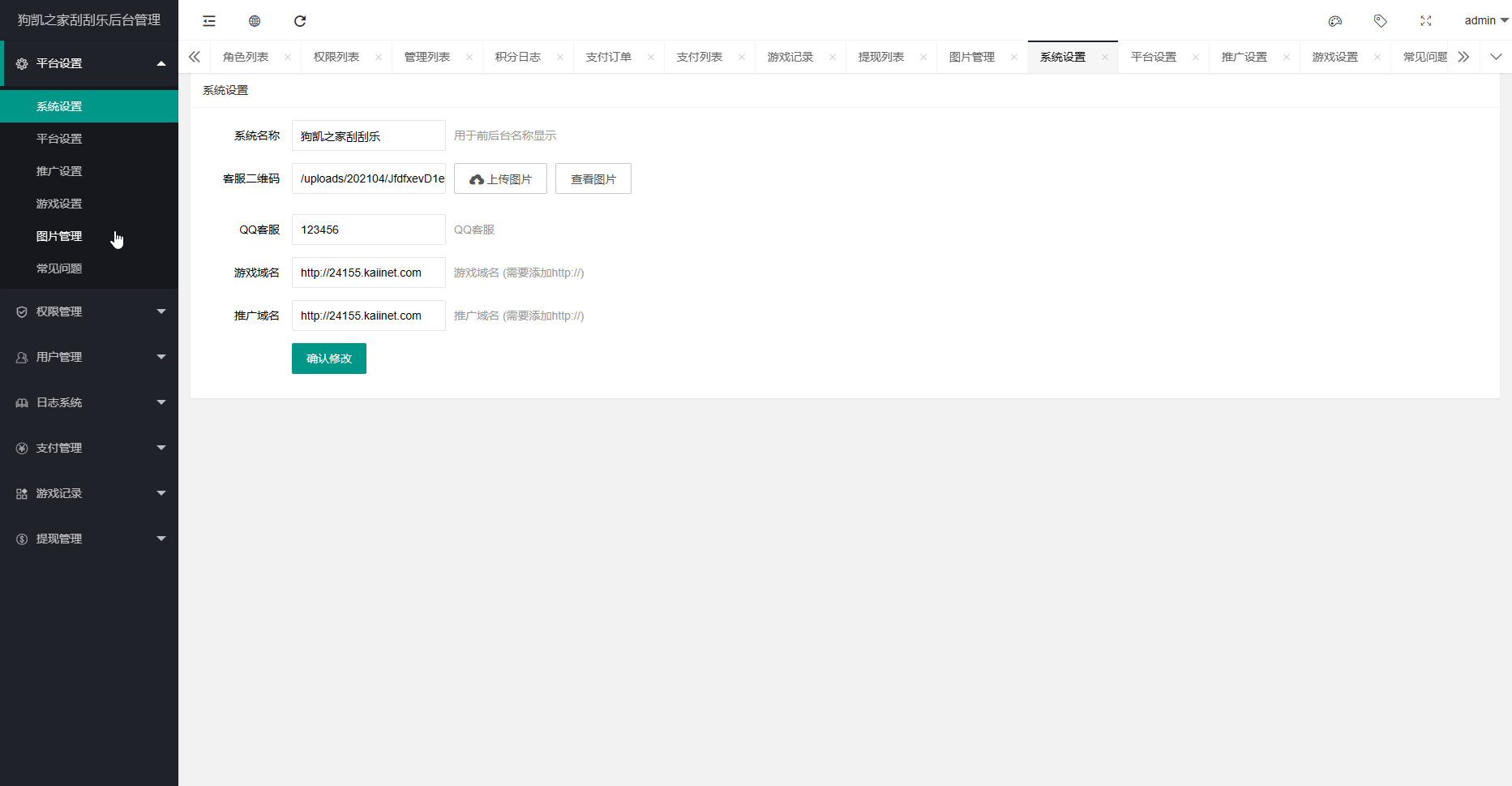Click the refresh page icon
The image size is (1512, 786).
pos(300,21)
